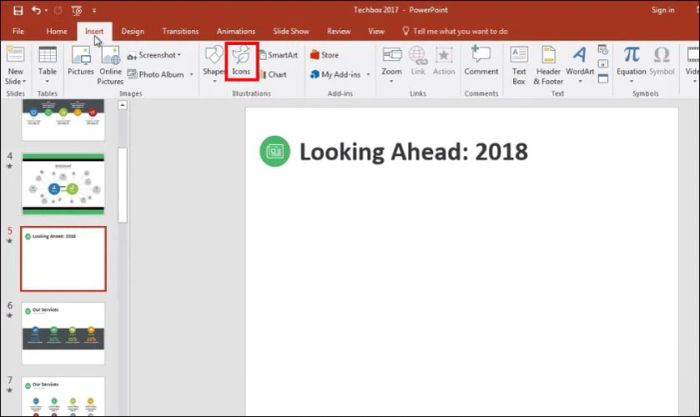
Task: Click My Add-ins
Action: tap(336, 75)
